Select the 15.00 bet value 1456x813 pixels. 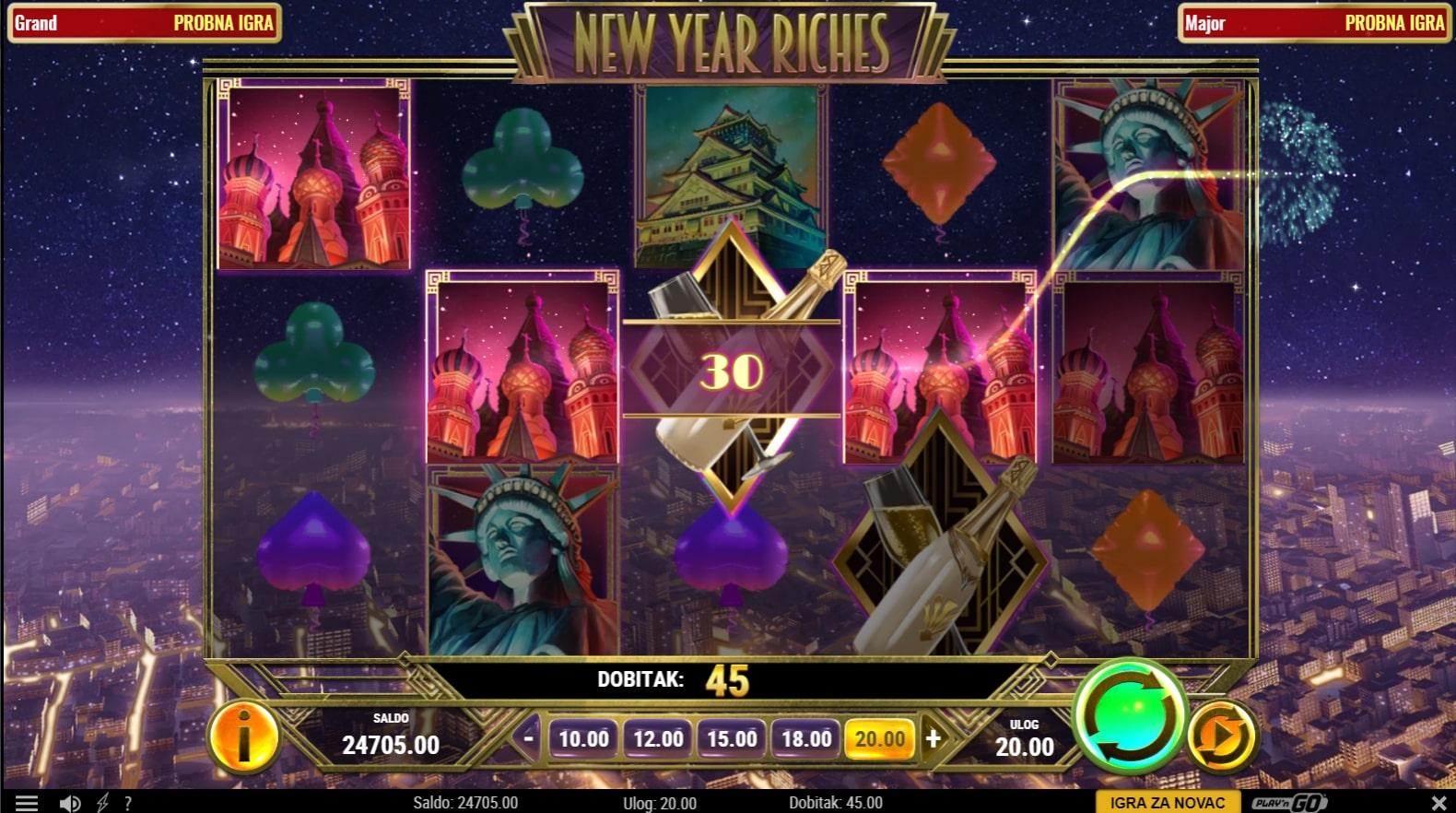[x=732, y=739]
